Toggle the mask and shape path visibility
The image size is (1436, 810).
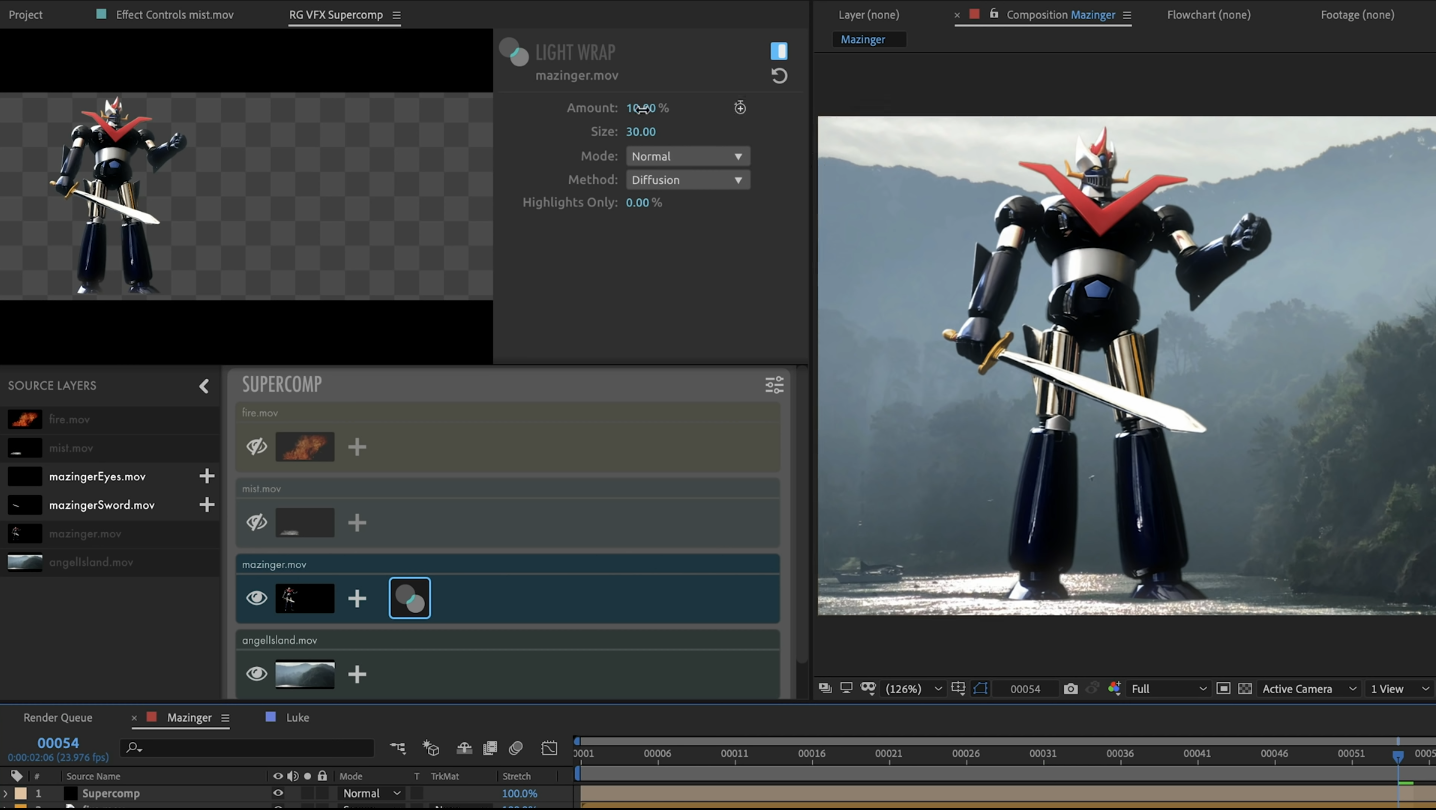click(981, 689)
